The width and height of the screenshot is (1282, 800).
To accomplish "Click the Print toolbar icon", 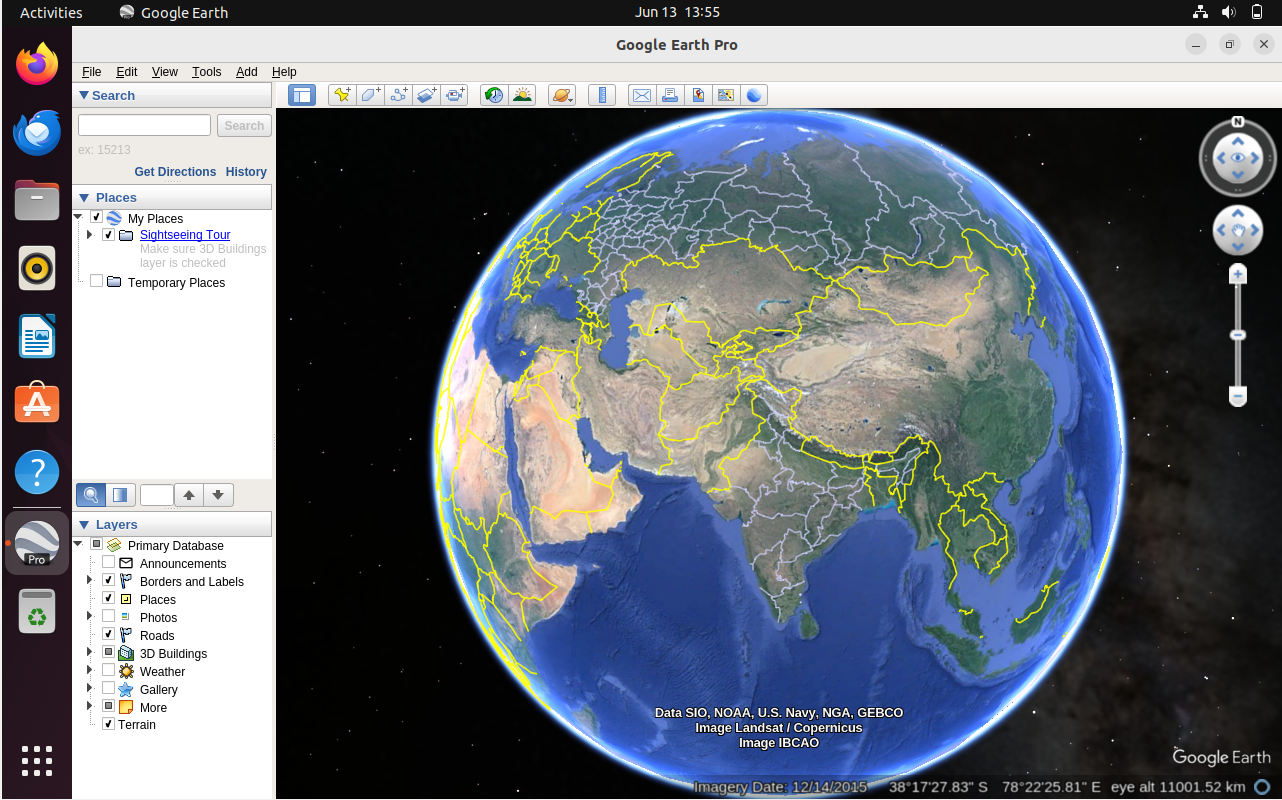I will pyautogui.click(x=670, y=95).
